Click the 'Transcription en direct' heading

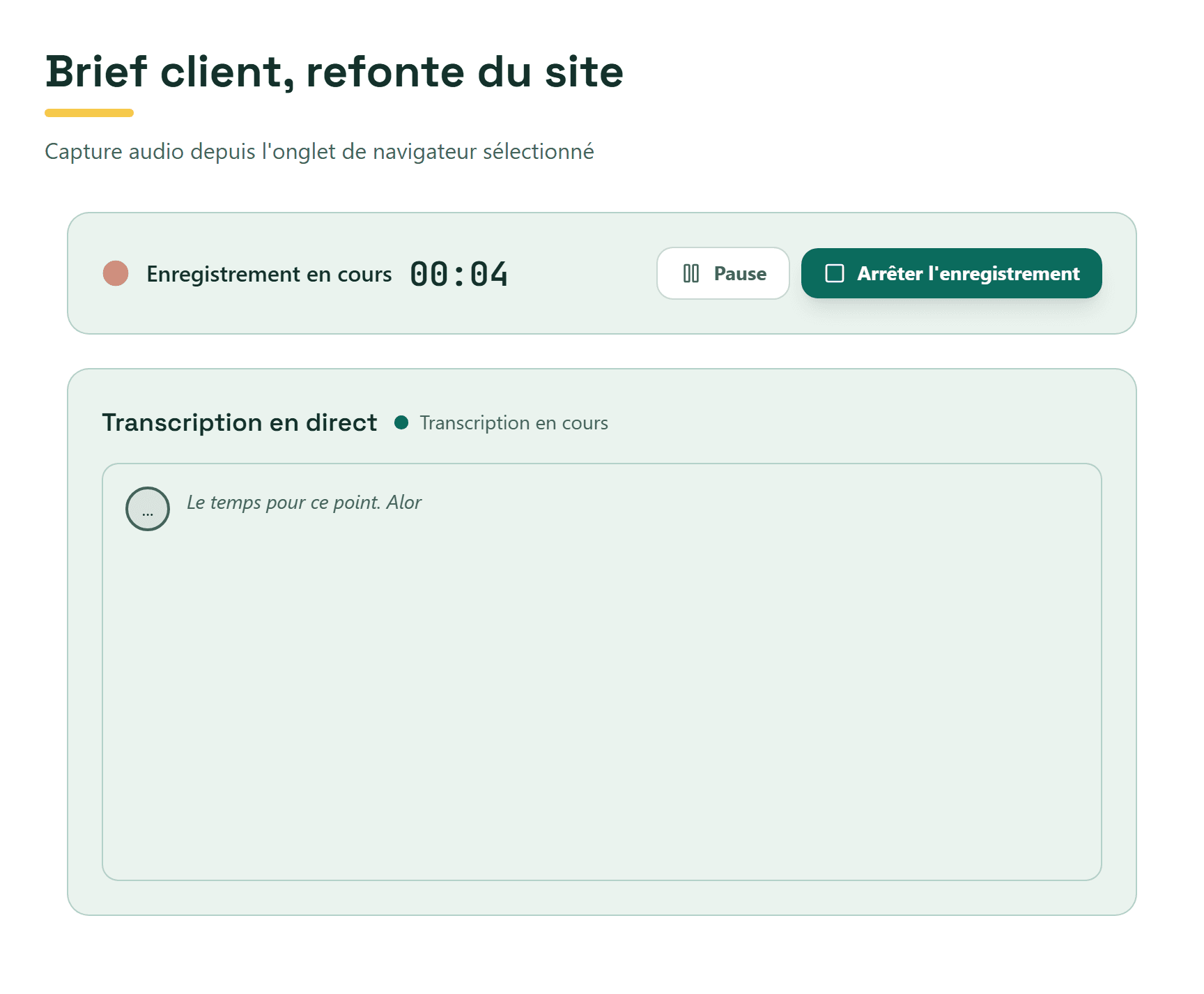point(239,422)
